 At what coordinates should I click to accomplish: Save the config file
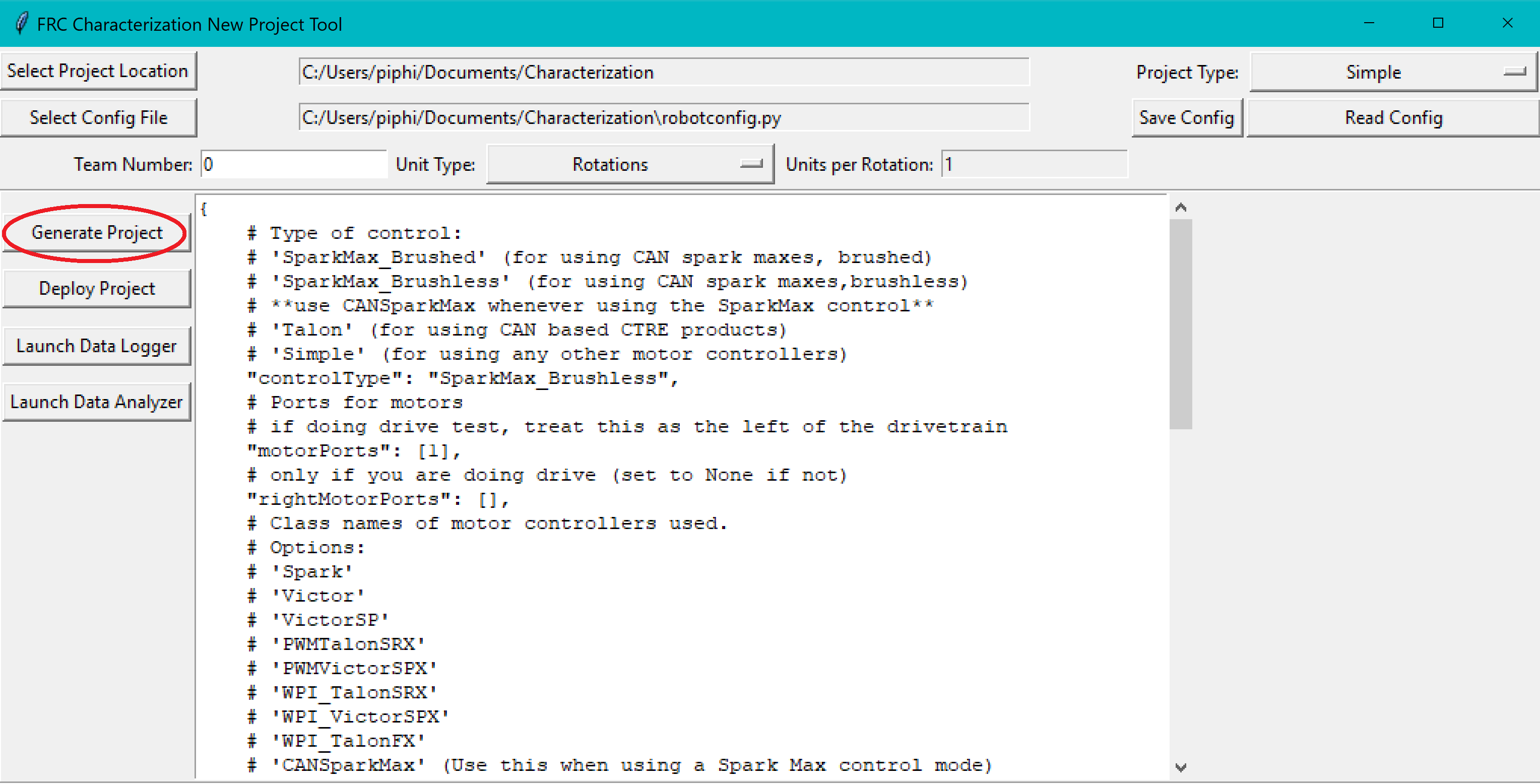point(1187,118)
